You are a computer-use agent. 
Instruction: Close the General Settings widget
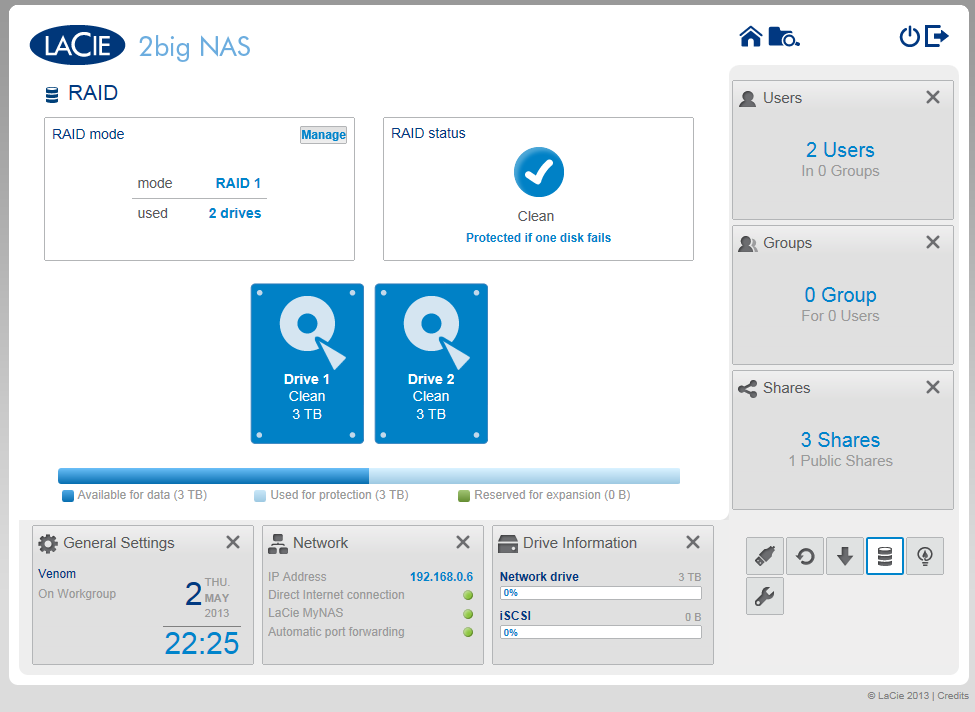pos(233,542)
